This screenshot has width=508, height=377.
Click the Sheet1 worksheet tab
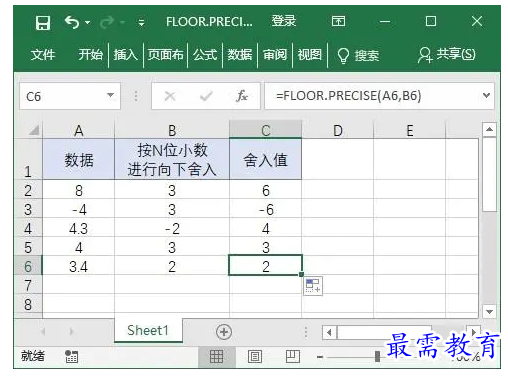click(x=148, y=330)
